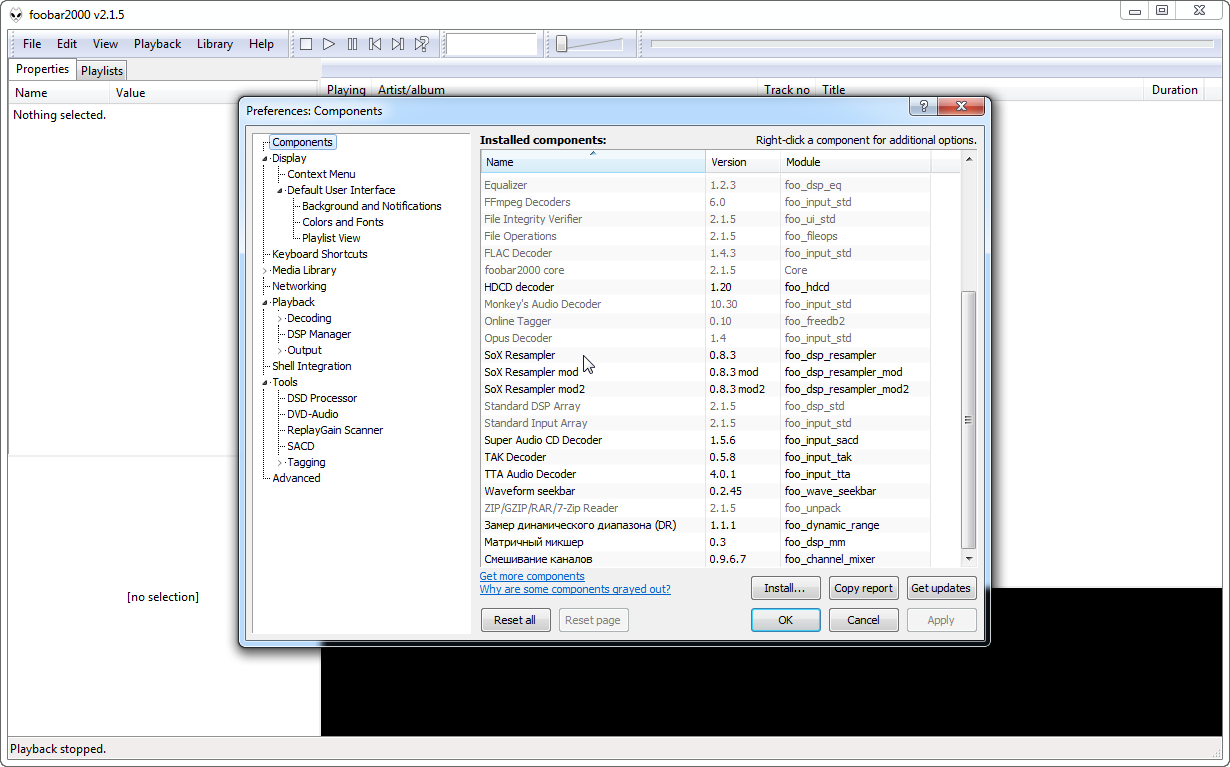Skip to next track icon

coord(398,44)
